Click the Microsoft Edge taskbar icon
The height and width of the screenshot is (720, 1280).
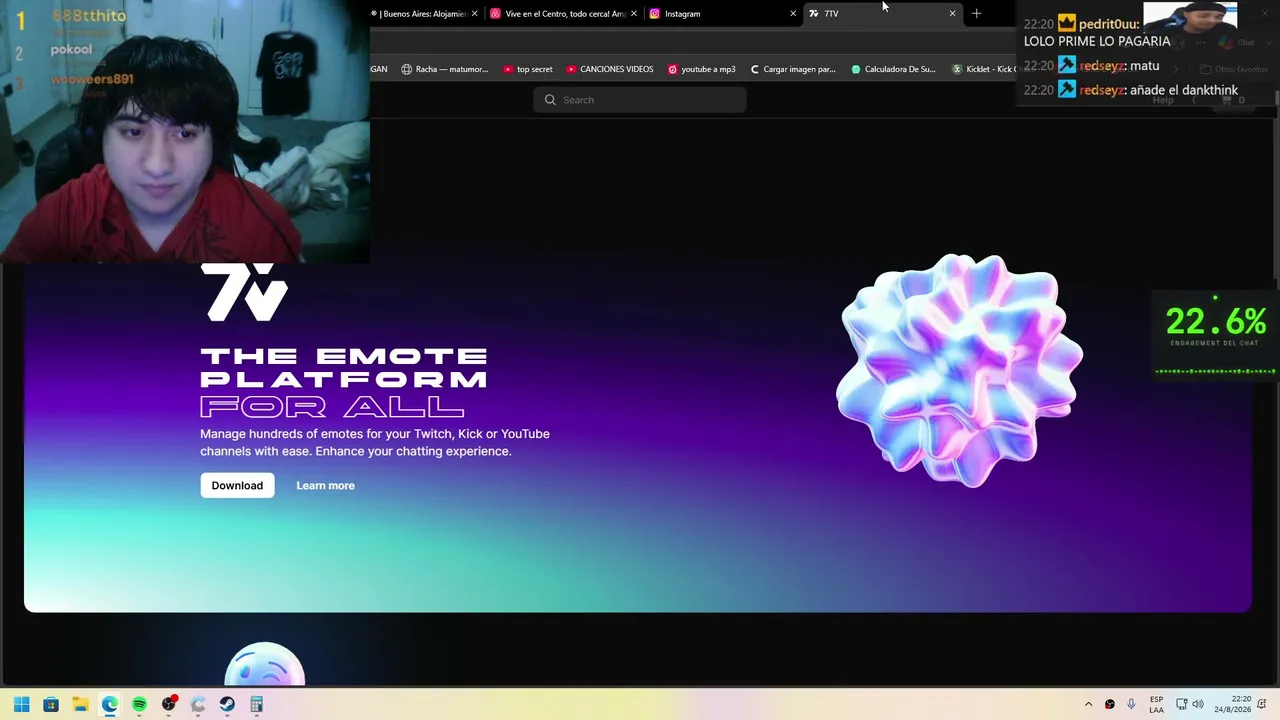click(109, 705)
